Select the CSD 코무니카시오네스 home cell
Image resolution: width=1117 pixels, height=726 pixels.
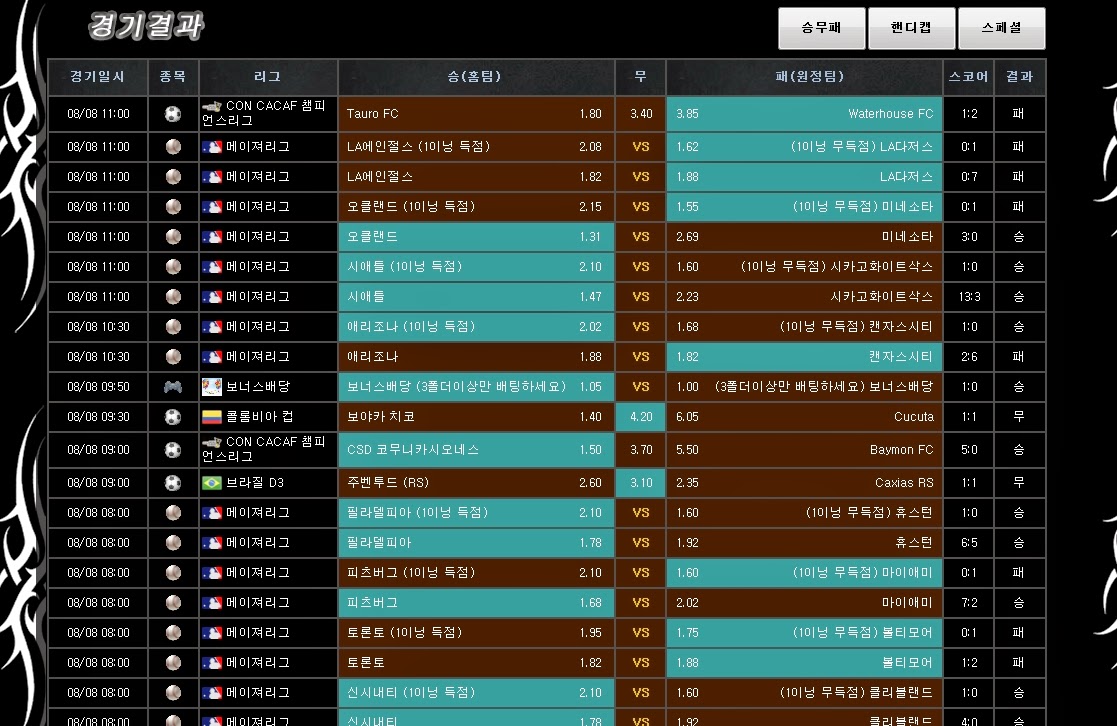pos(476,450)
